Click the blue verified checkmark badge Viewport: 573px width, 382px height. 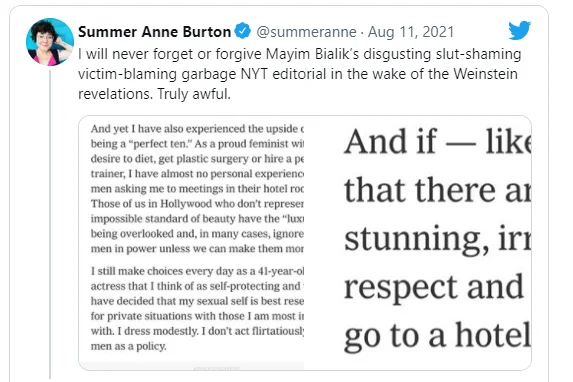242,31
